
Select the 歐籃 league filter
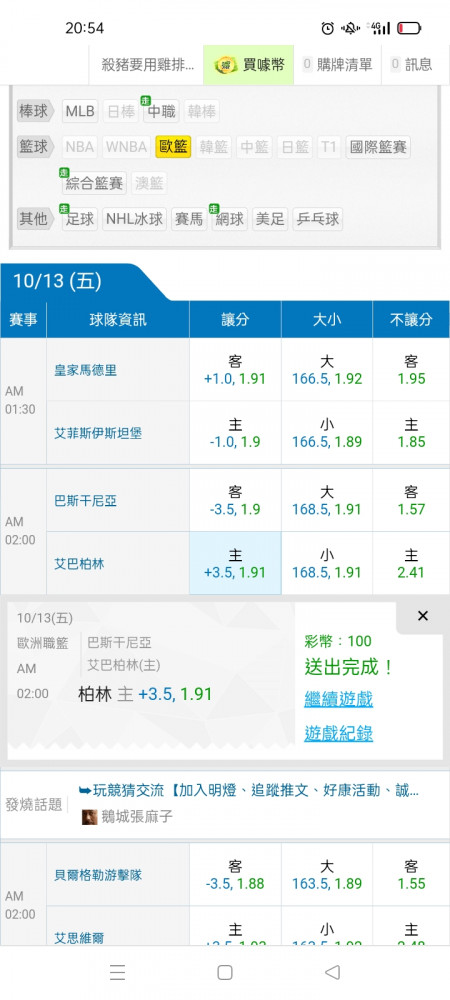[x=173, y=147]
